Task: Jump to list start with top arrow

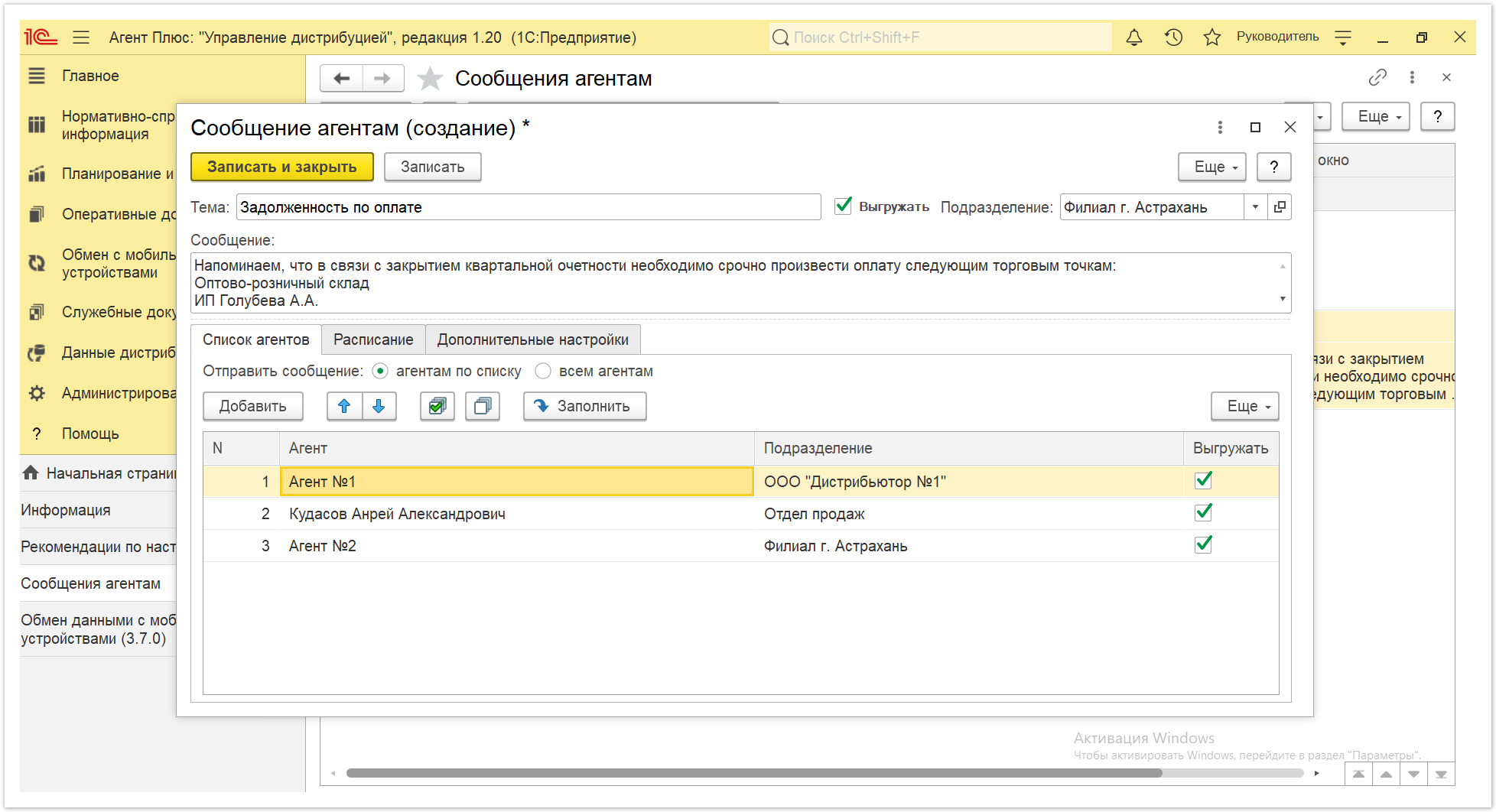Action: (x=1358, y=774)
